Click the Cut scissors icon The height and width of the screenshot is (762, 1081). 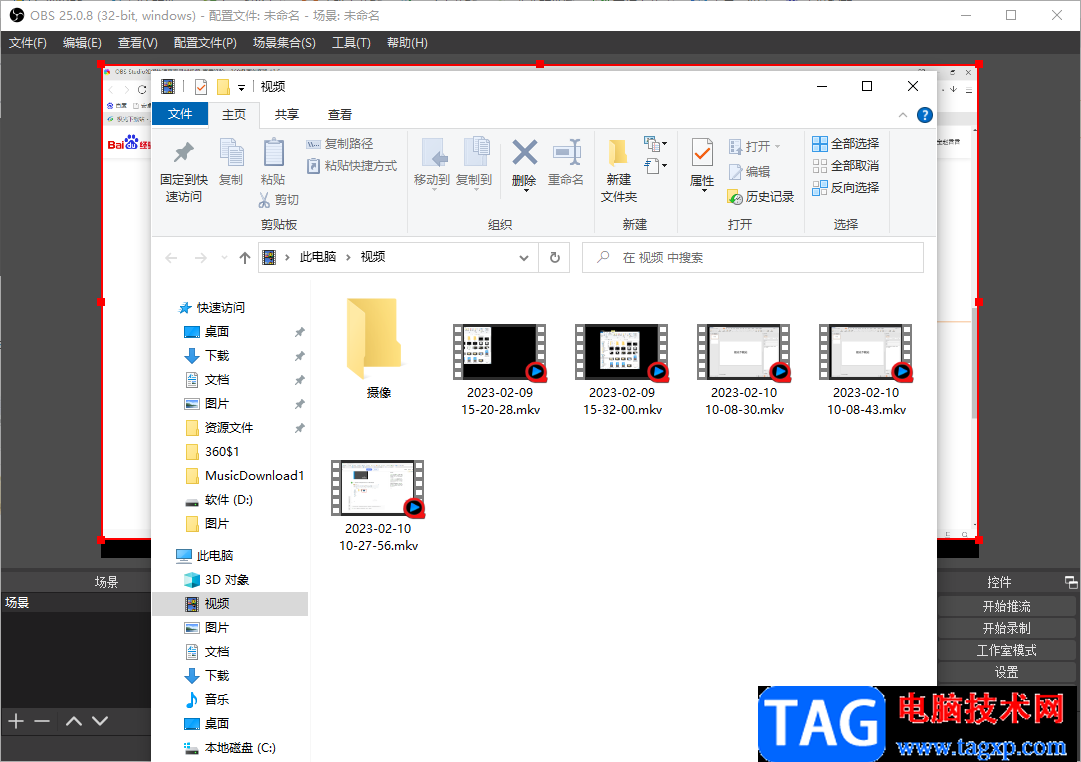[x=264, y=200]
